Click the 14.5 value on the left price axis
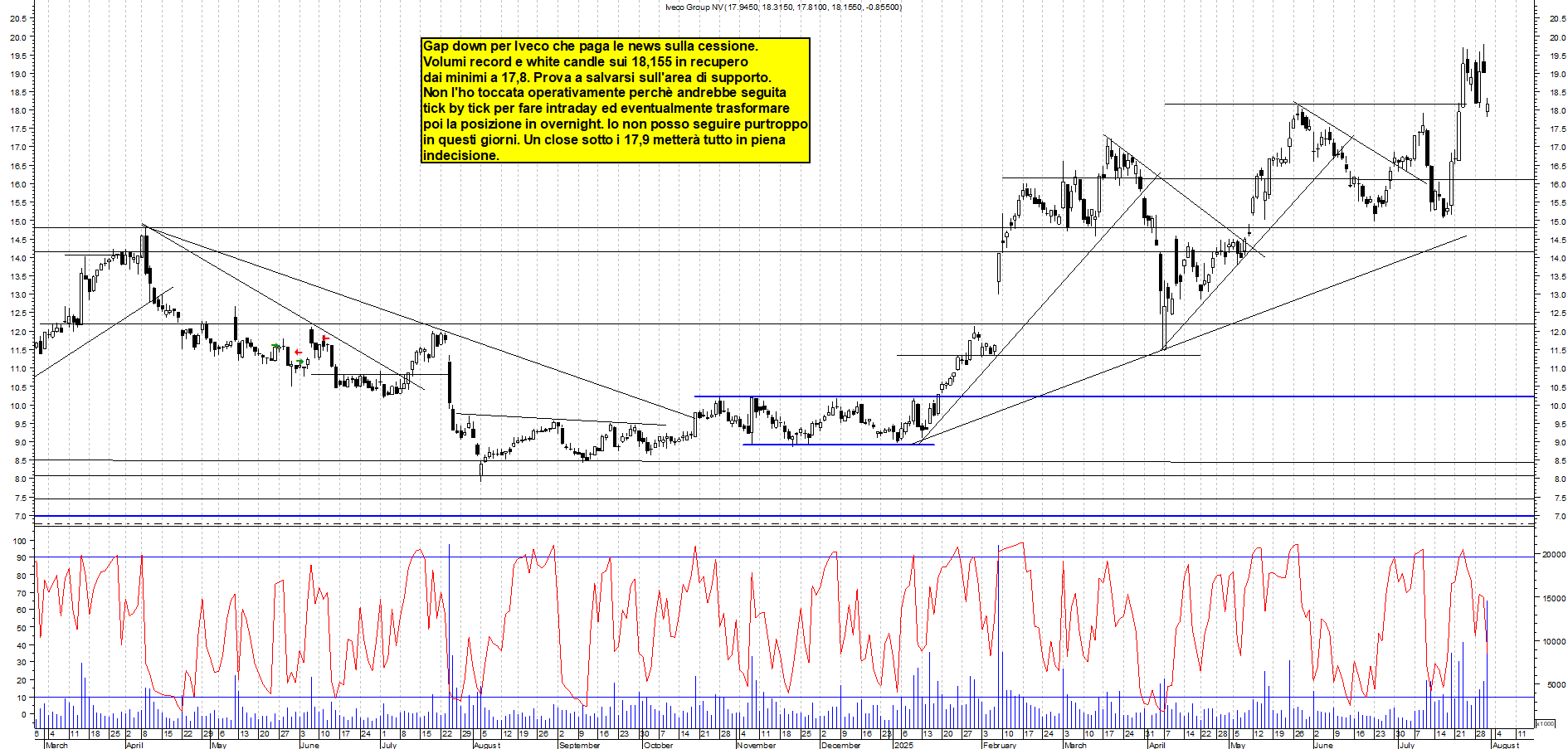 (x=17, y=241)
